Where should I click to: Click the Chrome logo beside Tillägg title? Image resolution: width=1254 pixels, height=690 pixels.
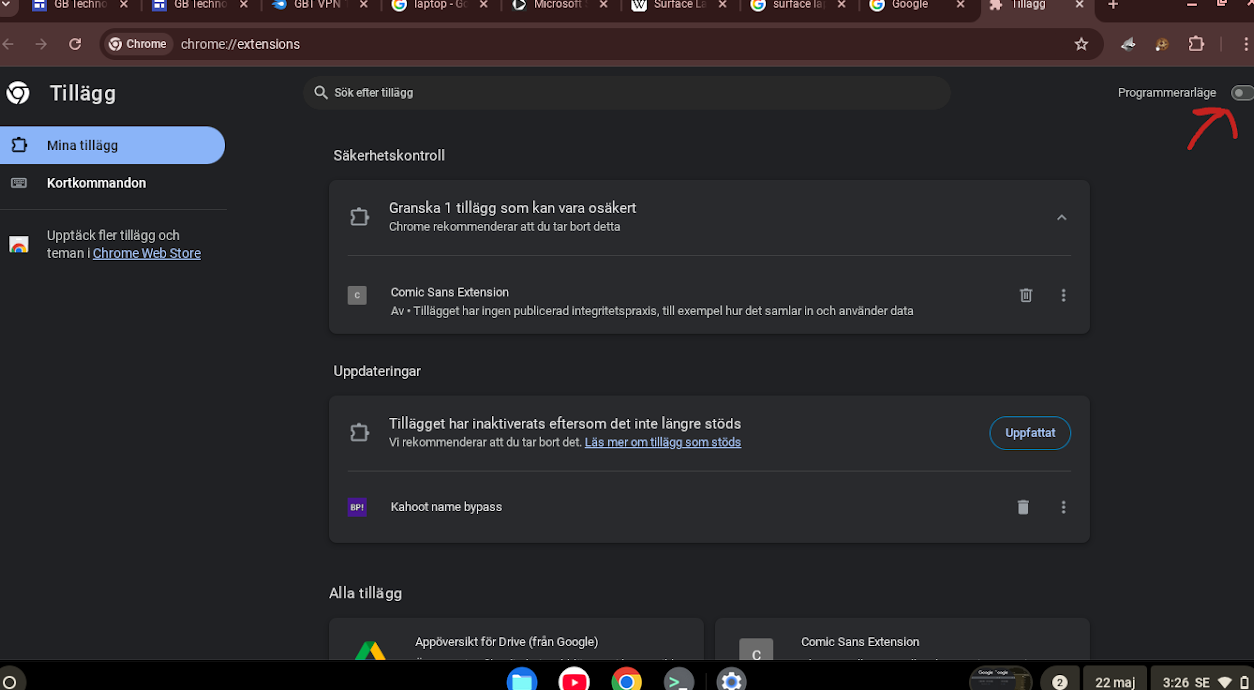18,93
